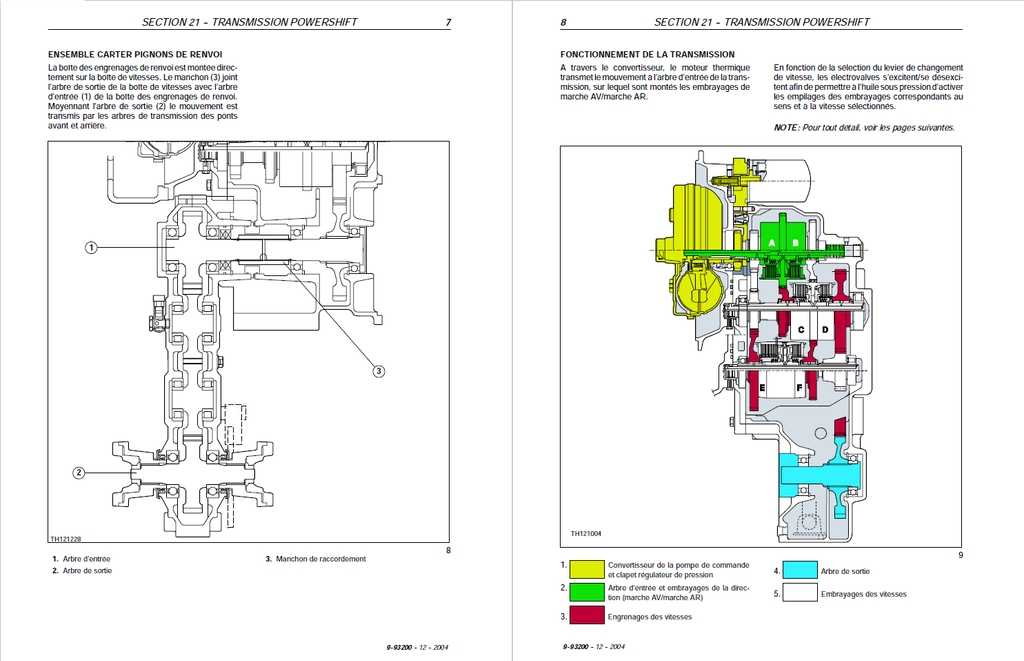Click the figure reference 'TH121004'

pos(586,534)
